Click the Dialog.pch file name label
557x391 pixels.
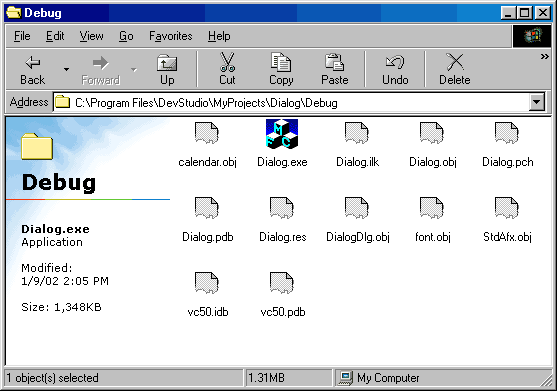point(508,162)
